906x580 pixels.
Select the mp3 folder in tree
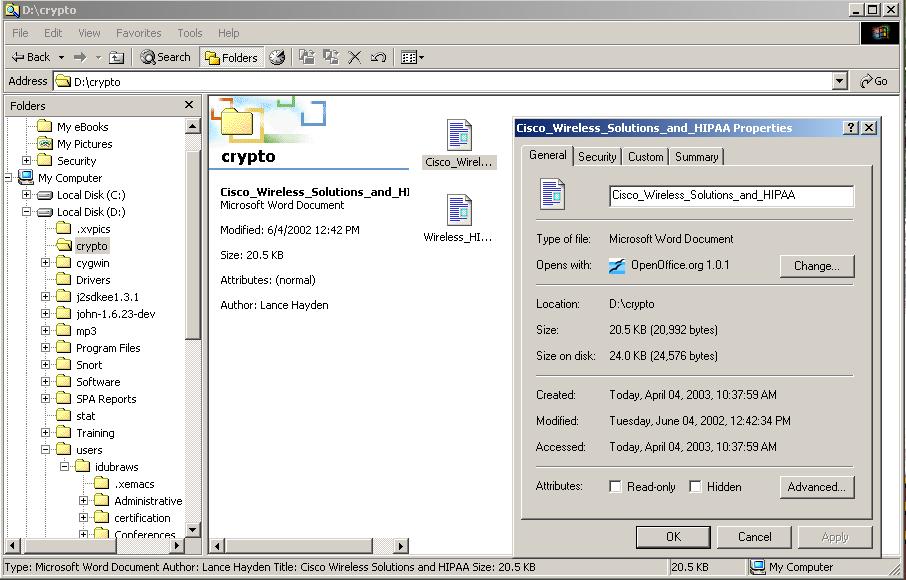(86, 330)
